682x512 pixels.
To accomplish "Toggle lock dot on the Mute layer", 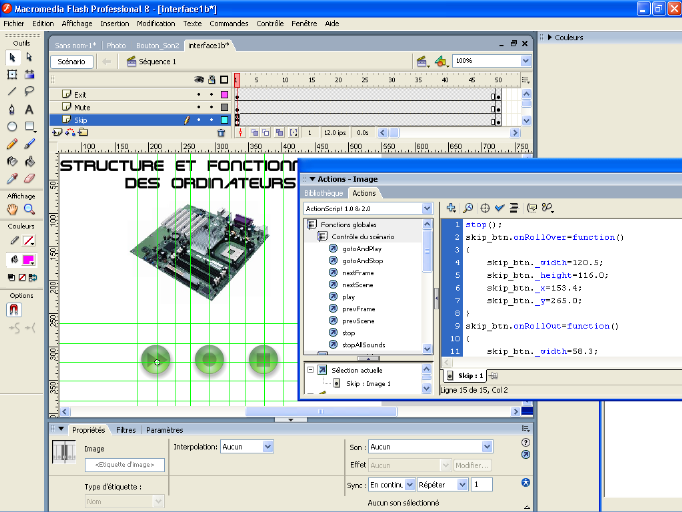I will coord(211,107).
